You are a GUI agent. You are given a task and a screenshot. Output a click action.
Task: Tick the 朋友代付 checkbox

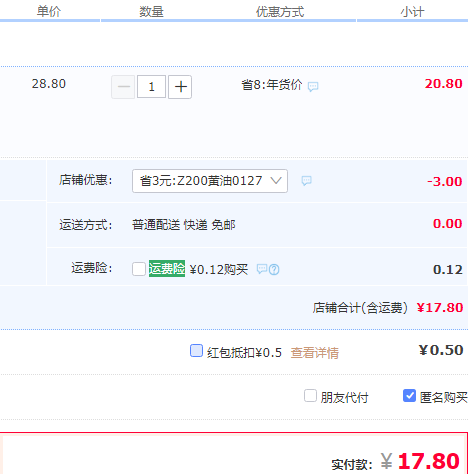[x=310, y=396]
